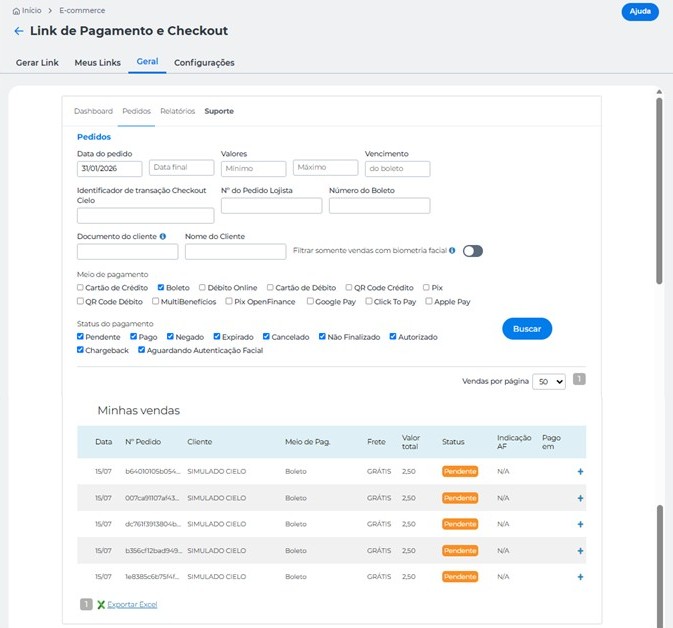Click the Ajuda button

640,12
